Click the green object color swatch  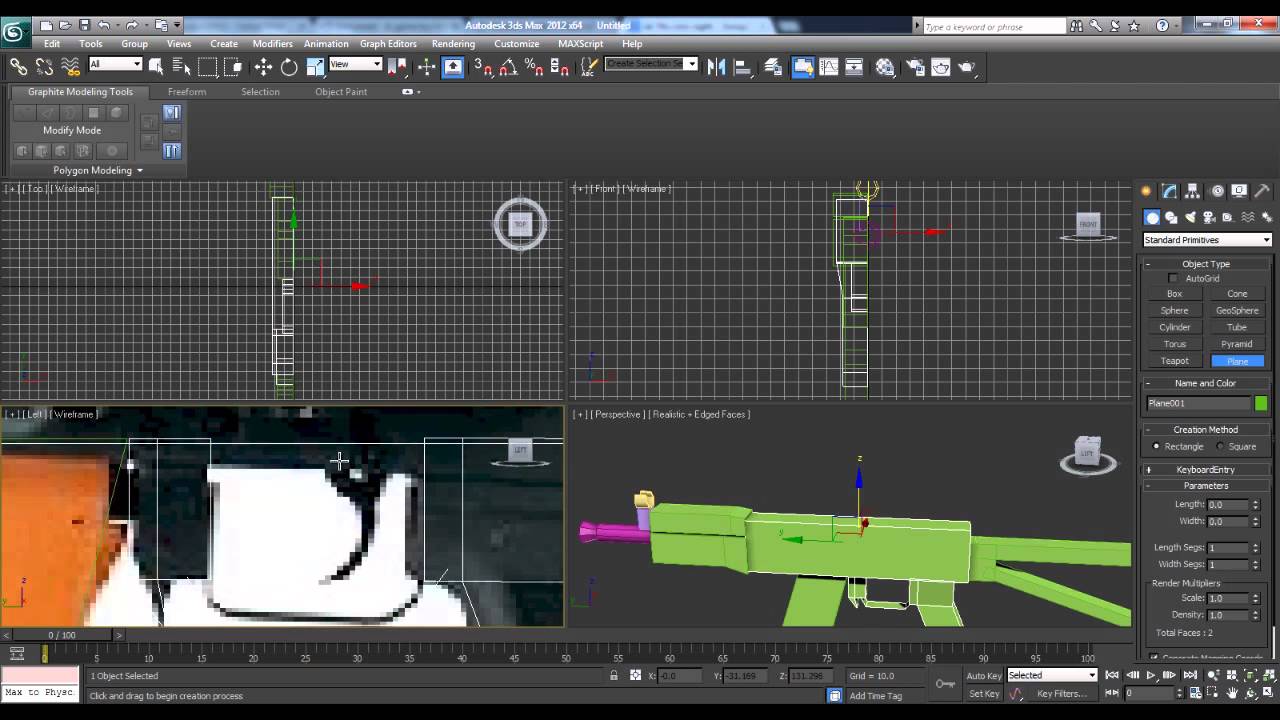pos(1261,403)
